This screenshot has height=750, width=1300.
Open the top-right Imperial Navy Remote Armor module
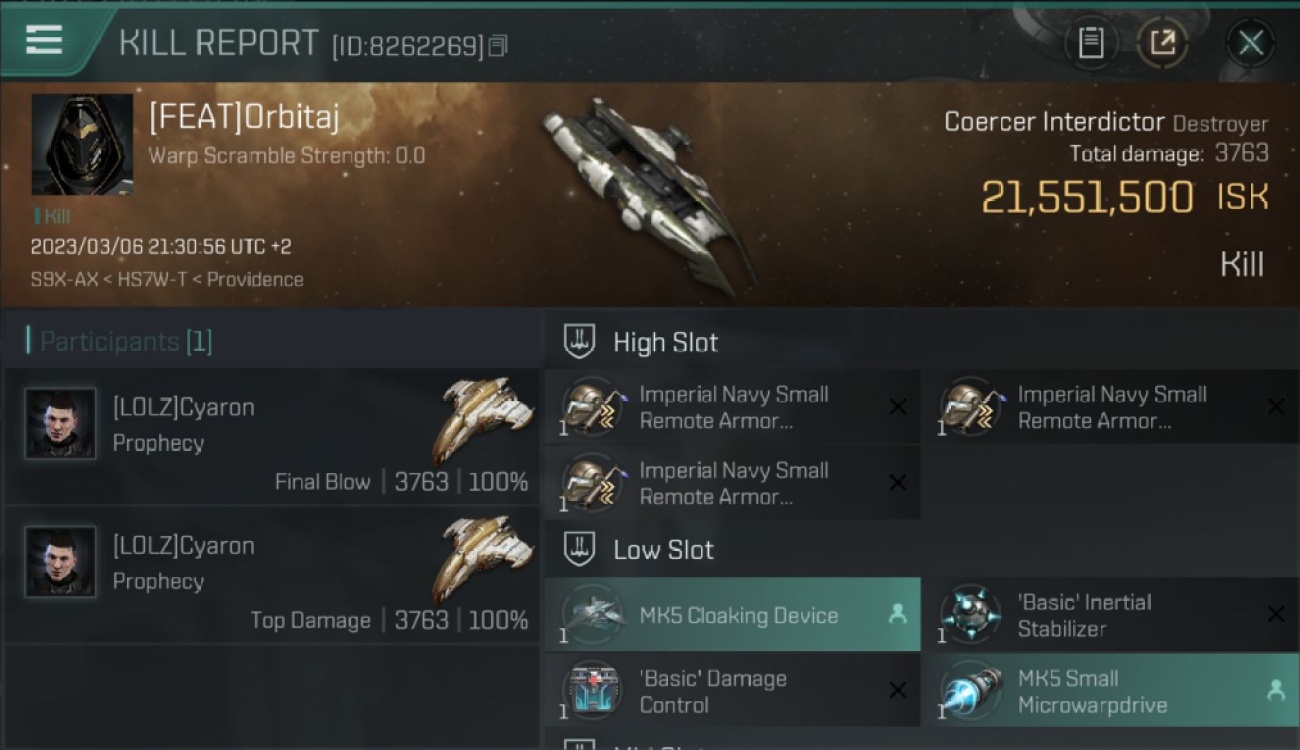point(1111,407)
